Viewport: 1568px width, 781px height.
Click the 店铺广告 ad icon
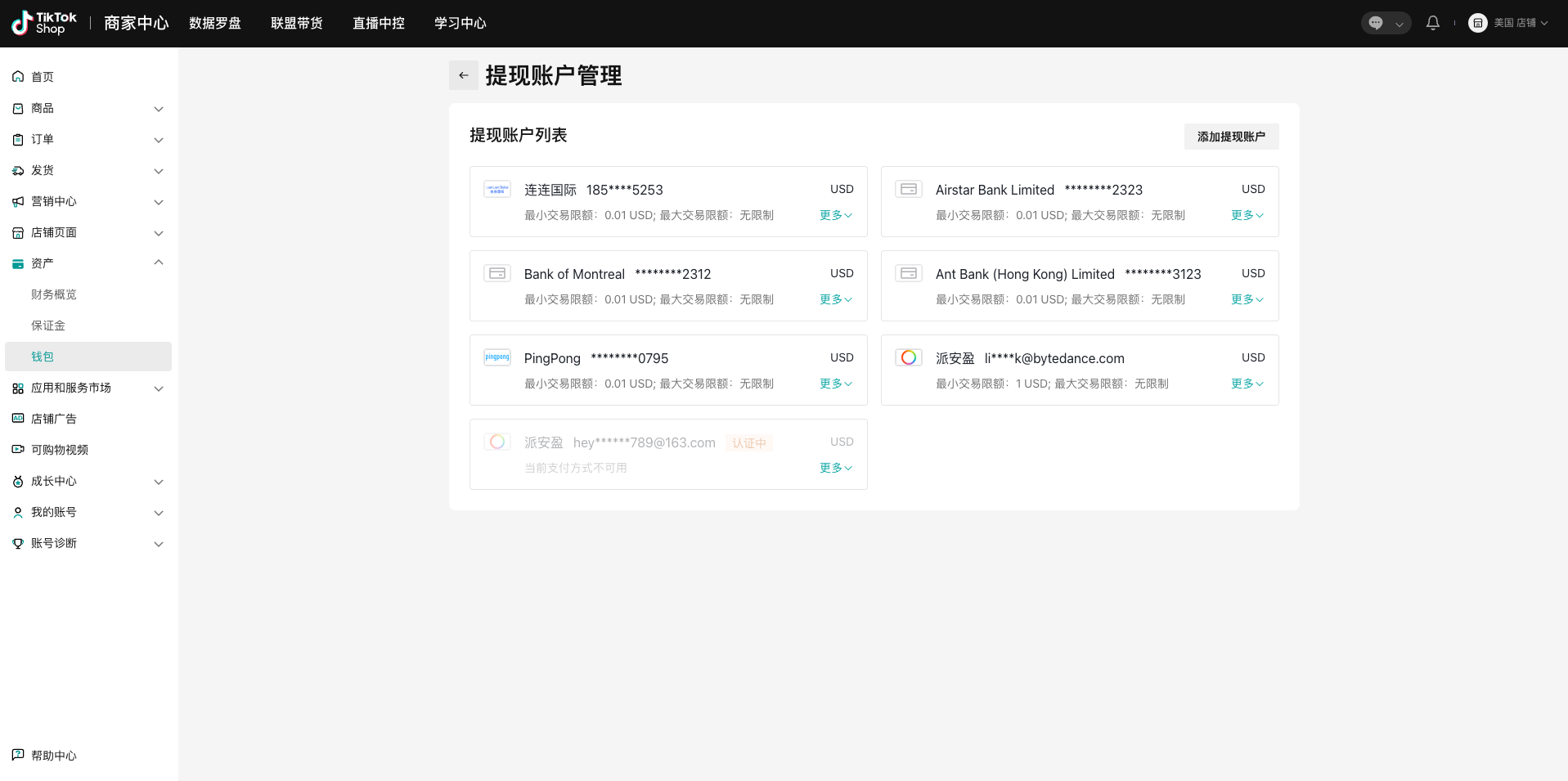point(18,419)
